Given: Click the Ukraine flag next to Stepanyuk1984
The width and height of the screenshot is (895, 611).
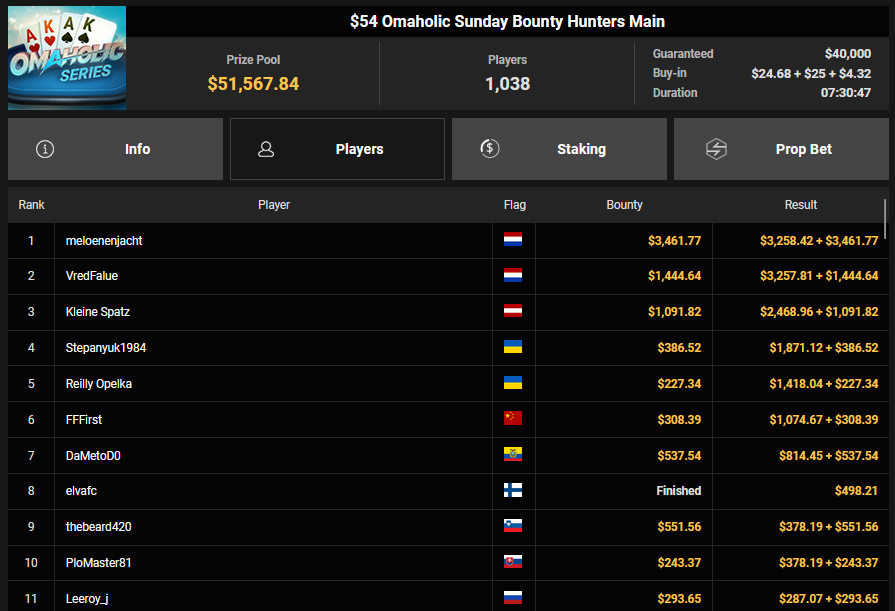Looking at the screenshot, I should pyautogui.click(x=513, y=348).
